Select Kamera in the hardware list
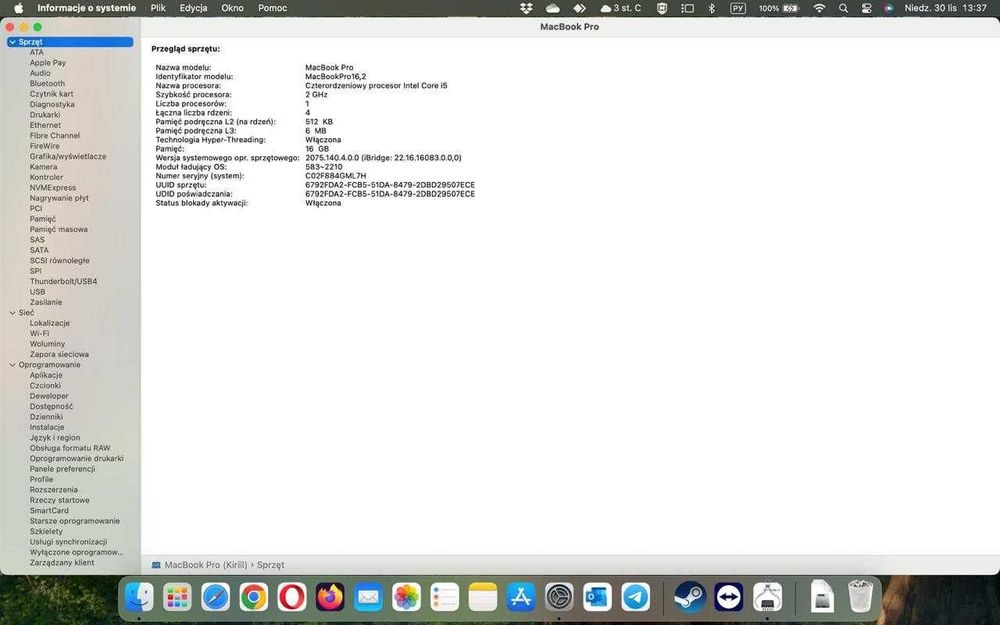Viewport: 1000px width, 625px height. [x=43, y=167]
